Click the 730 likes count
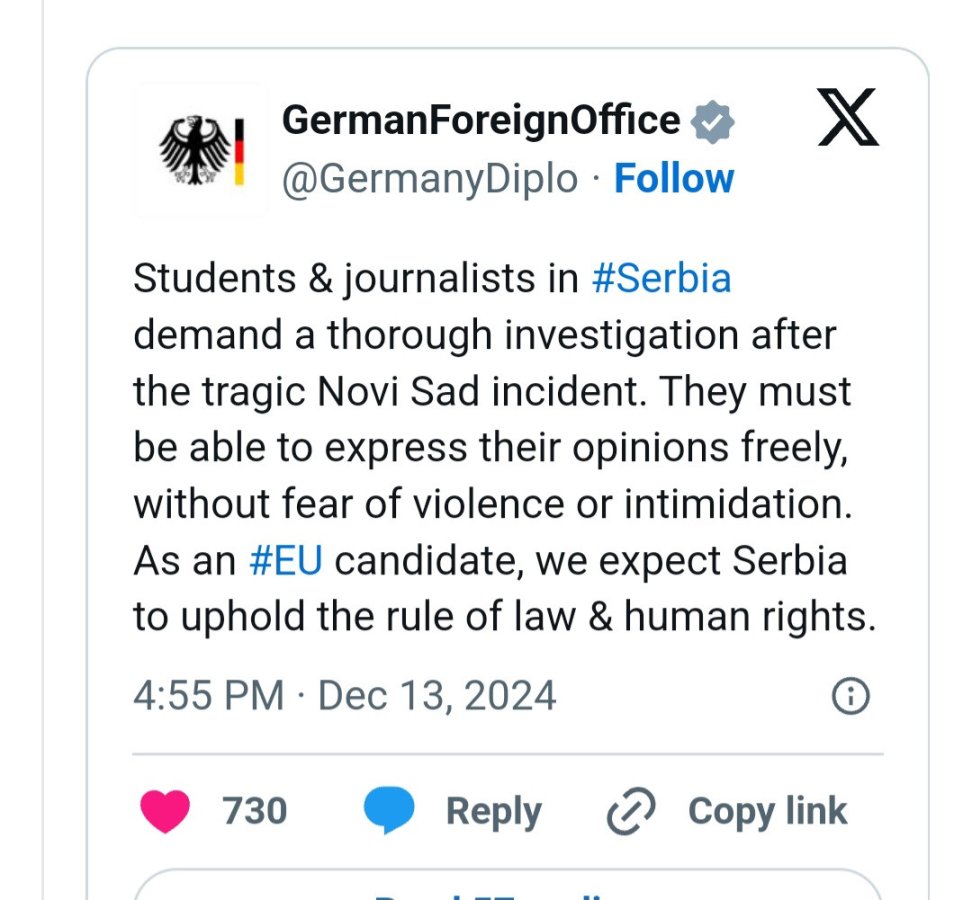The width and height of the screenshot is (972, 900). click(x=255, y=811)
